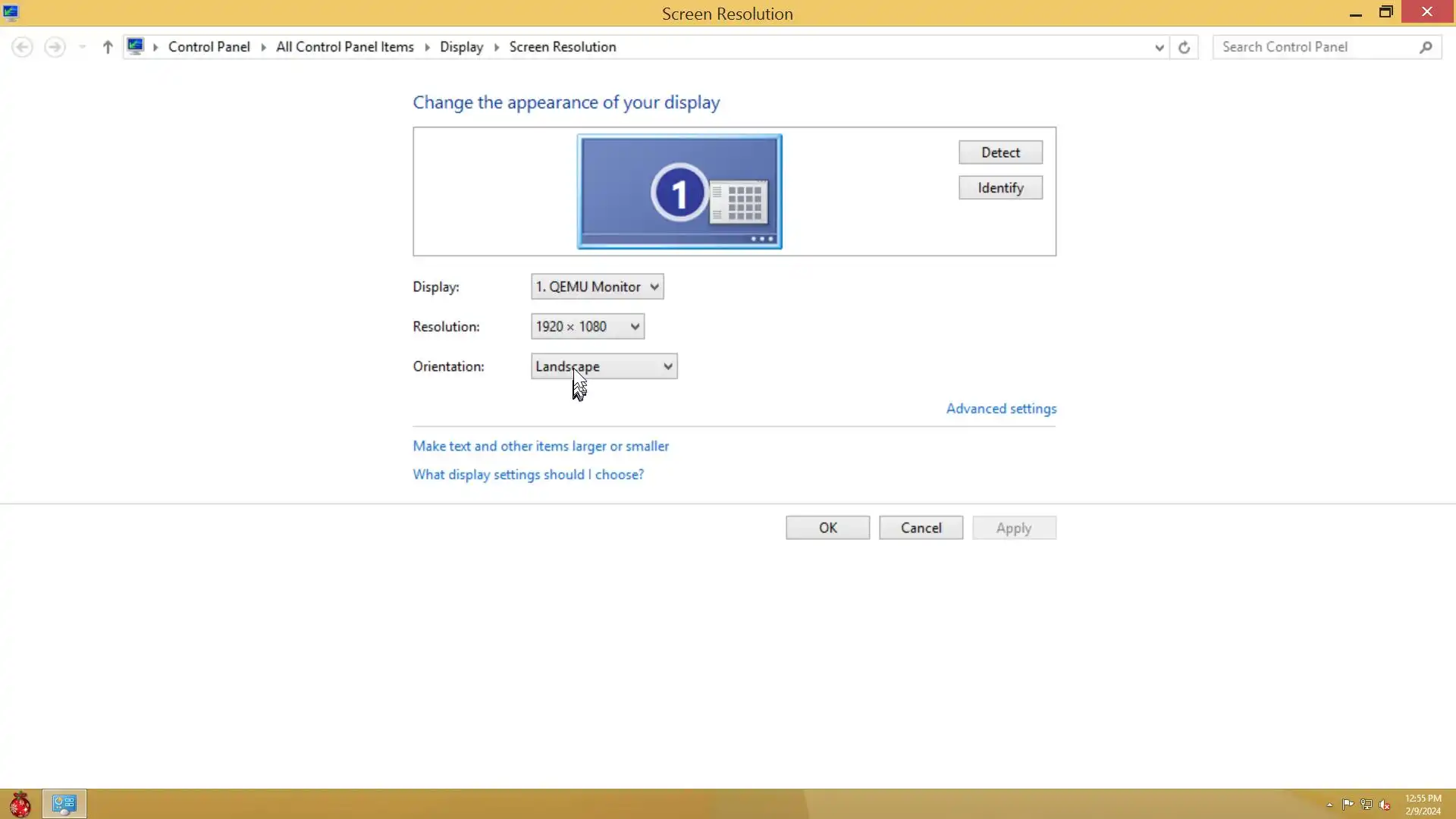Open the raspberry start menu icon
Image resolution: width=1456 pixels, height=819 pixels.
pos(20,804)
